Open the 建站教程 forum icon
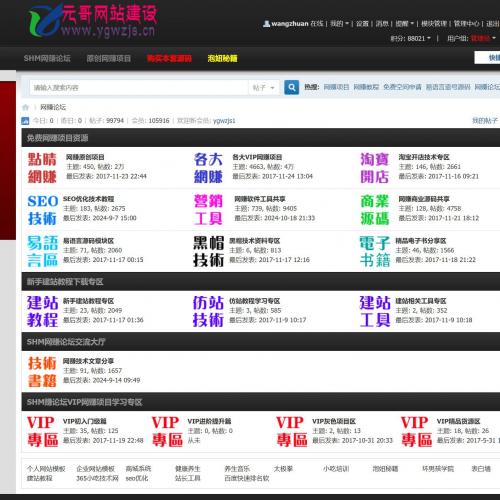 pyautogui.click(x=42, y=311)
